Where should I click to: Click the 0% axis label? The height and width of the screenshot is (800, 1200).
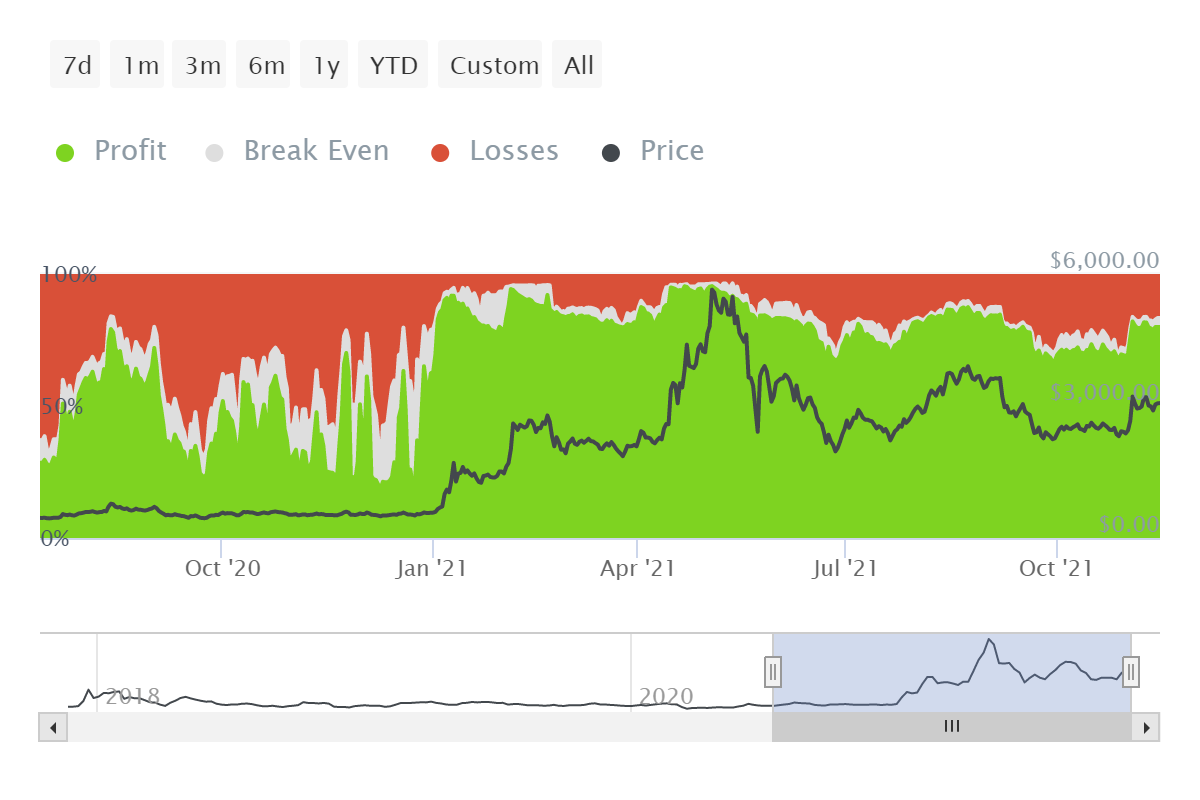coord(55,539)
